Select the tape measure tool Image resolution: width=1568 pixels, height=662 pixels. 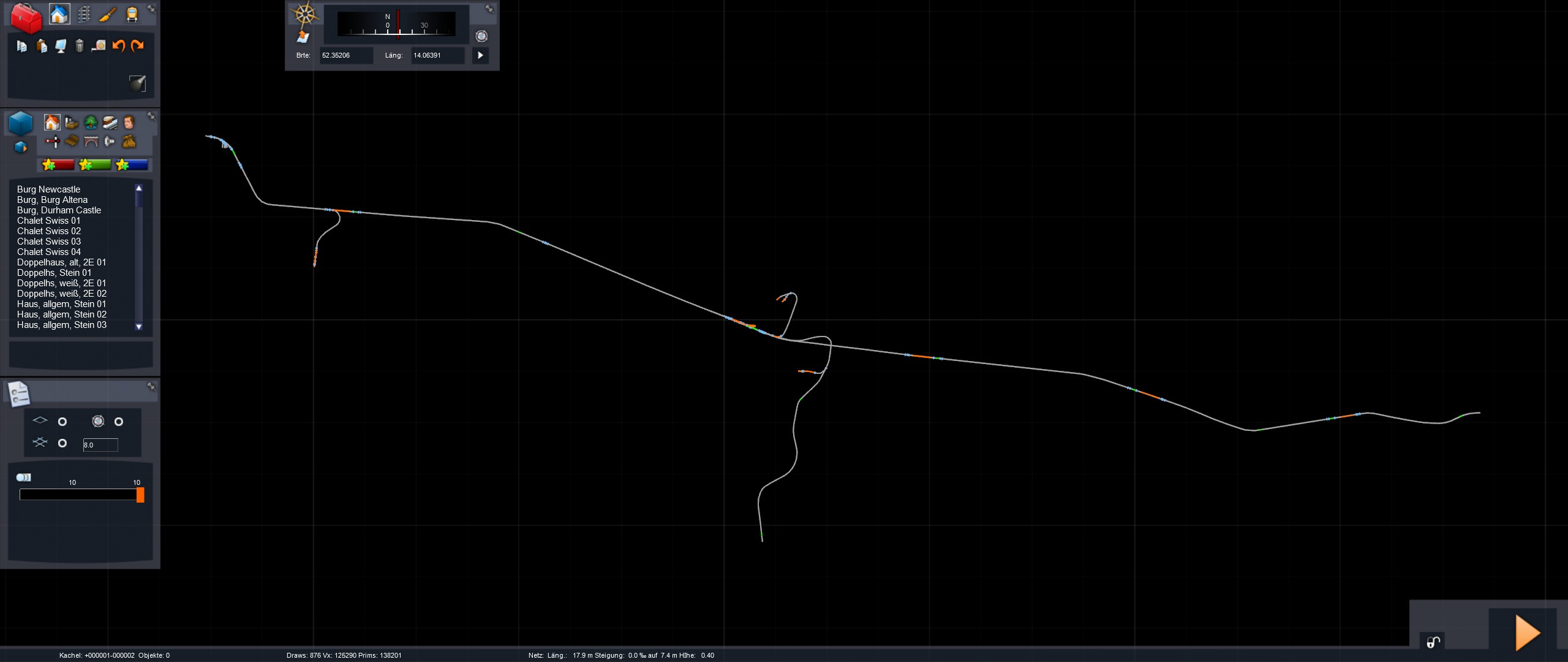point(99,46)
